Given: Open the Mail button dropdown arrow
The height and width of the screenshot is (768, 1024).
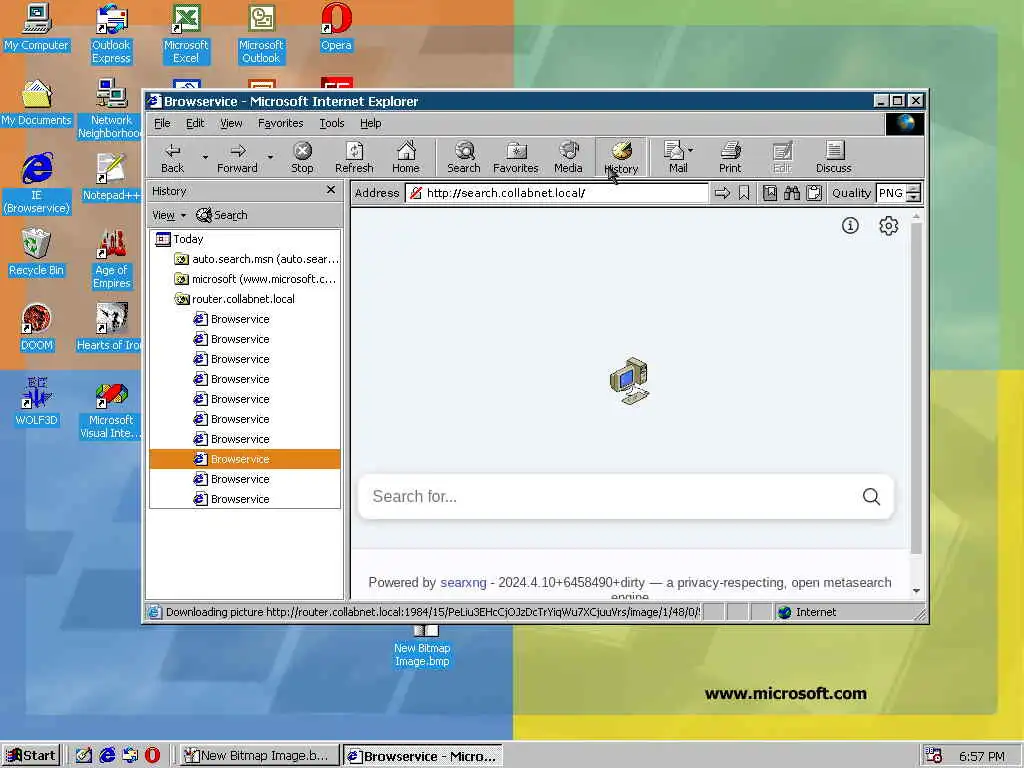Looking at the screenshot, I should pos(691,150).
